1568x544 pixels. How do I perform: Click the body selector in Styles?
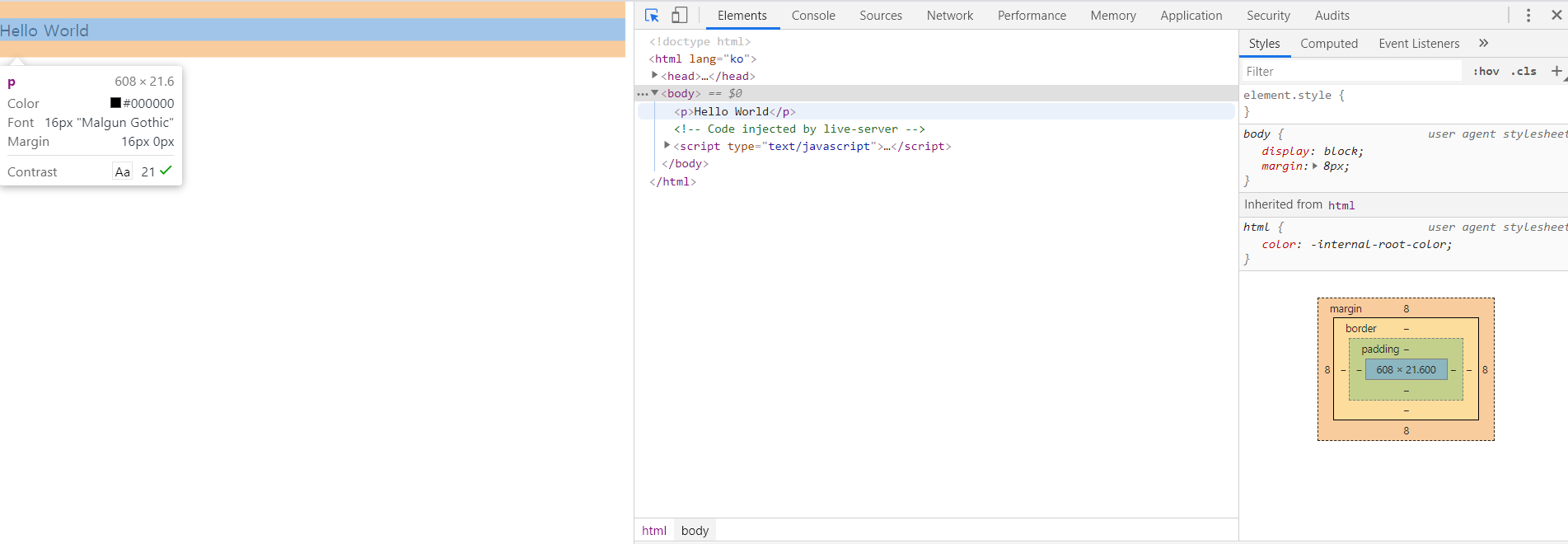pos(1257,134)
